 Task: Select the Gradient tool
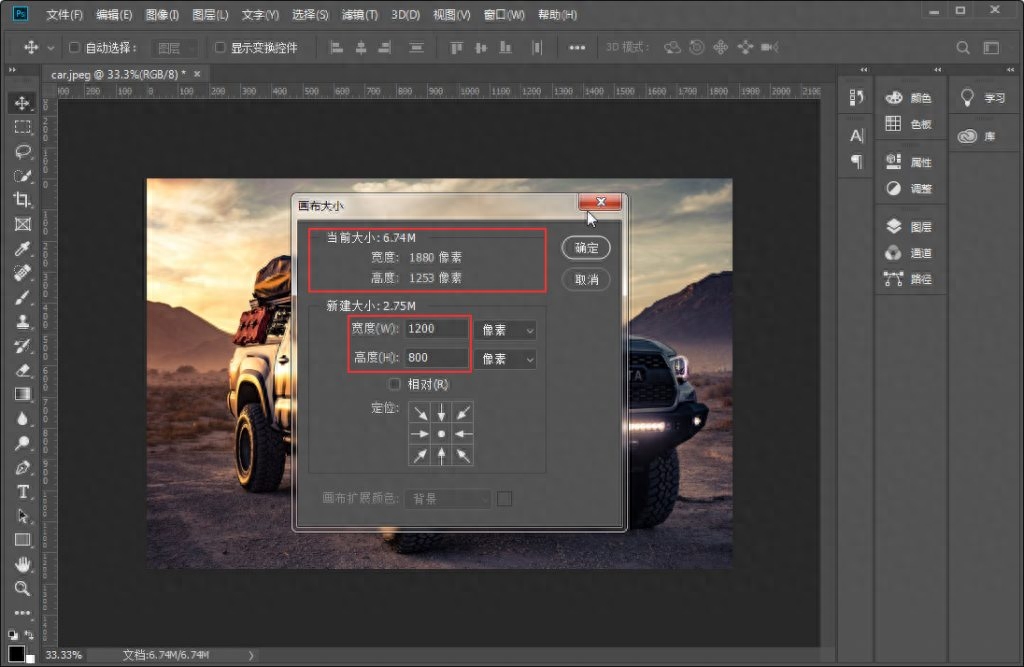tap(22, 394)
